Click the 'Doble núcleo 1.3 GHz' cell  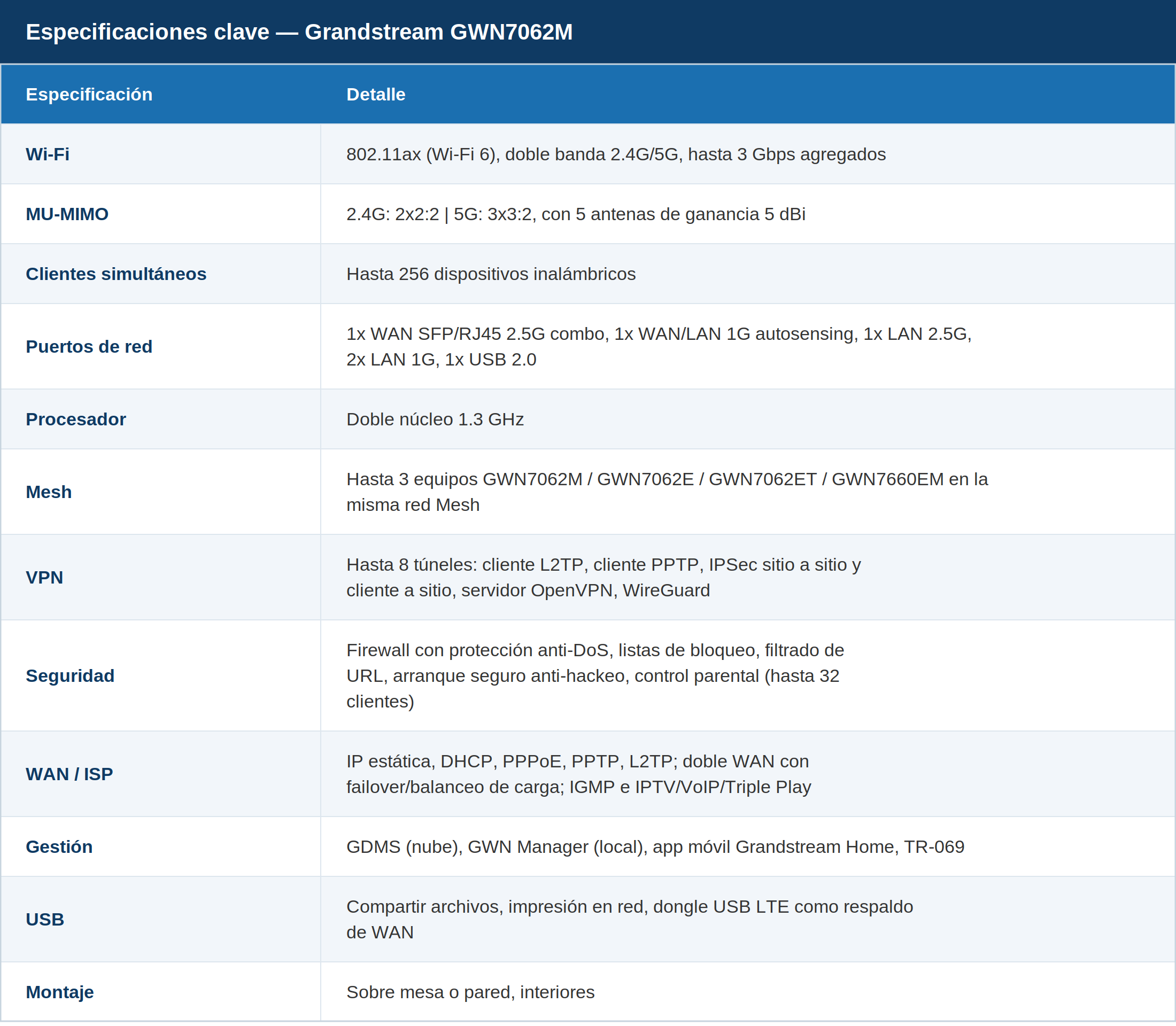click(x=747, y=419)
